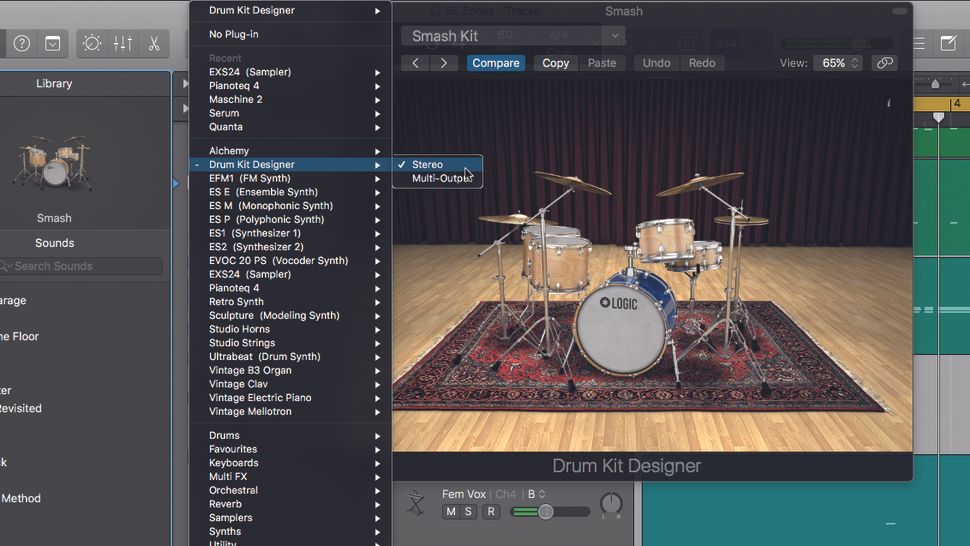Expand the Drums category arrow

(377, 436)
